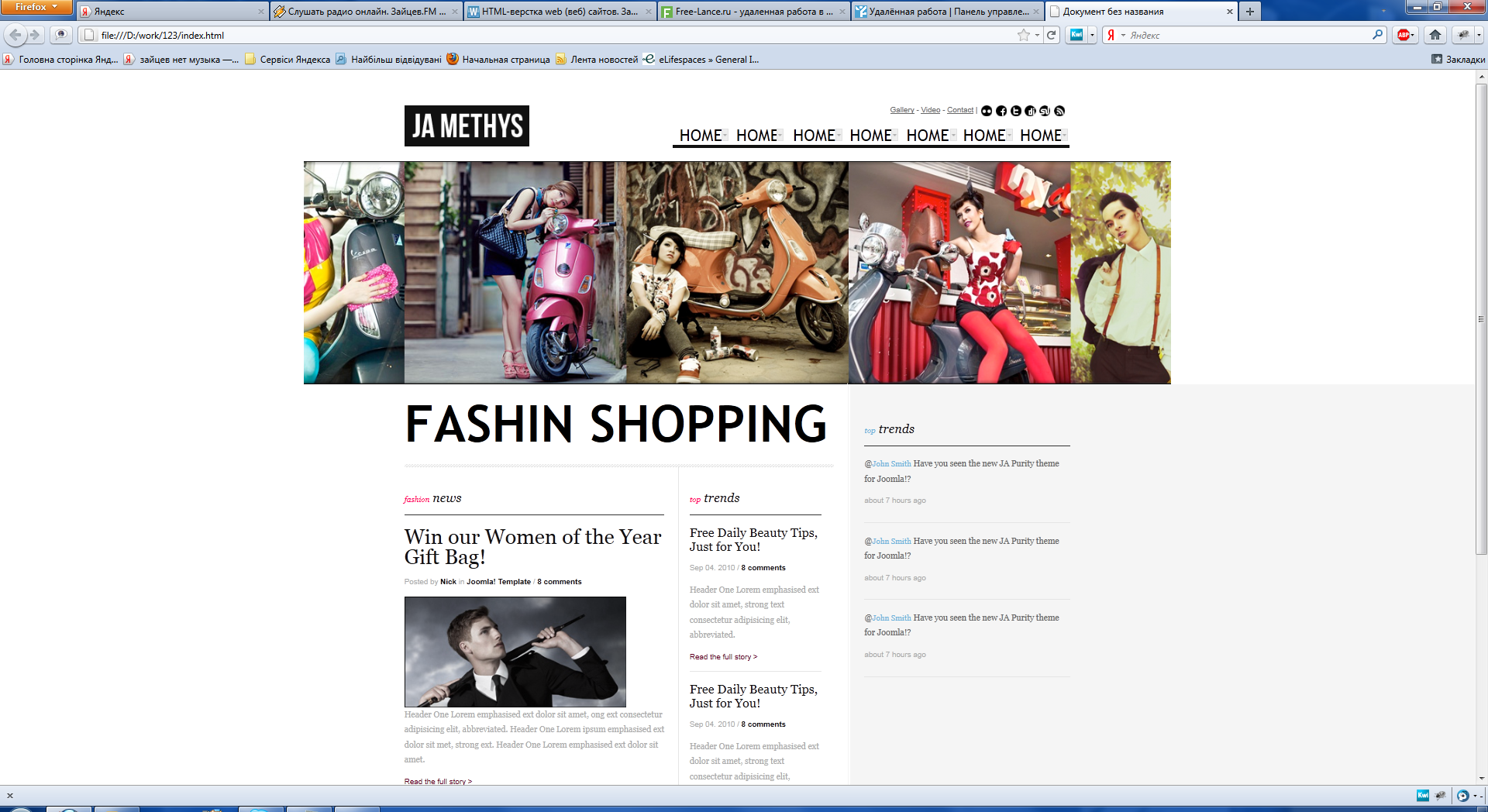1488x812 pixels.
Task: Open the StumbleUpon social icon
Action: (x=1045, y=111)
